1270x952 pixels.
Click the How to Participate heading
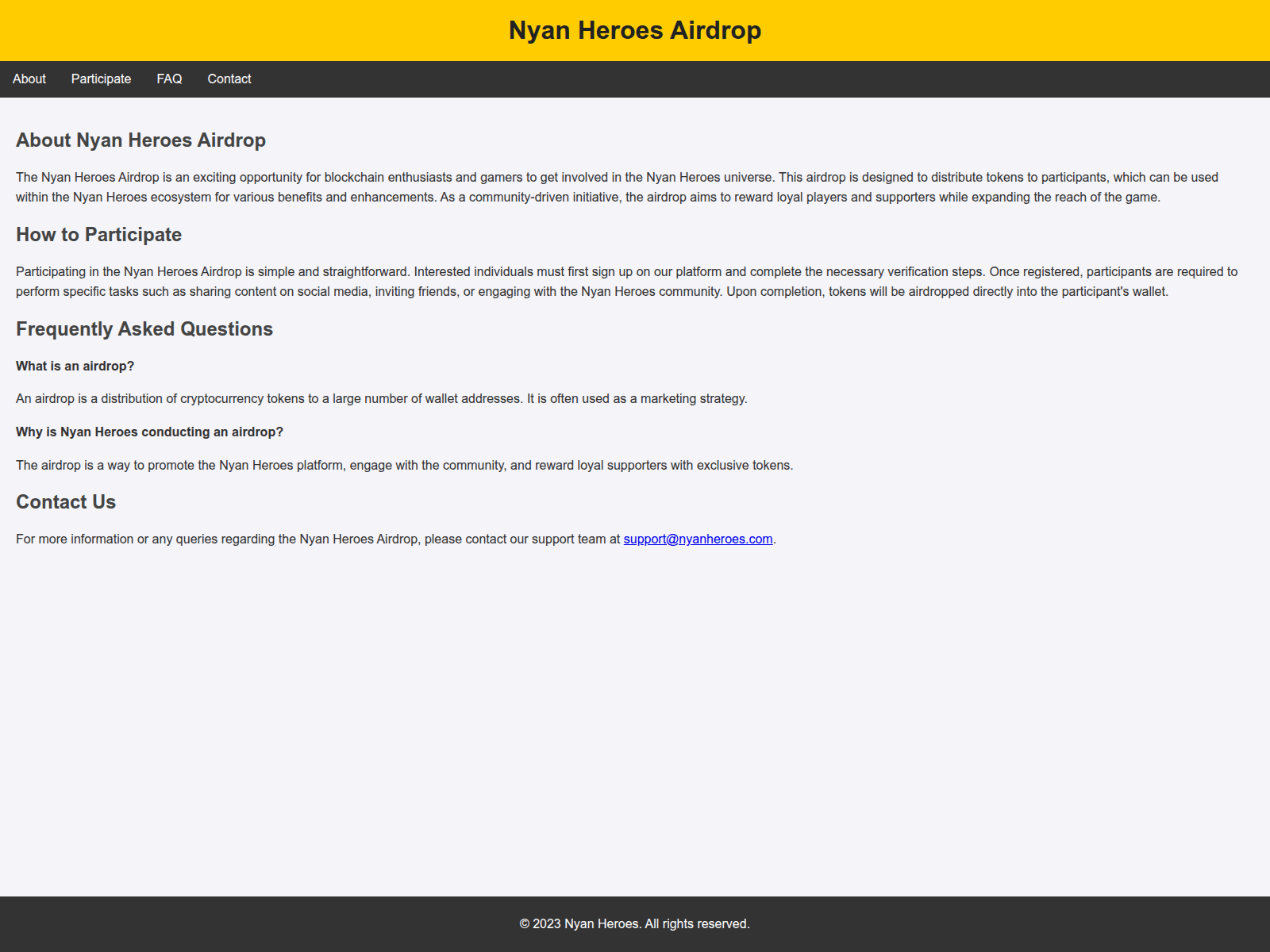[98, 234]
